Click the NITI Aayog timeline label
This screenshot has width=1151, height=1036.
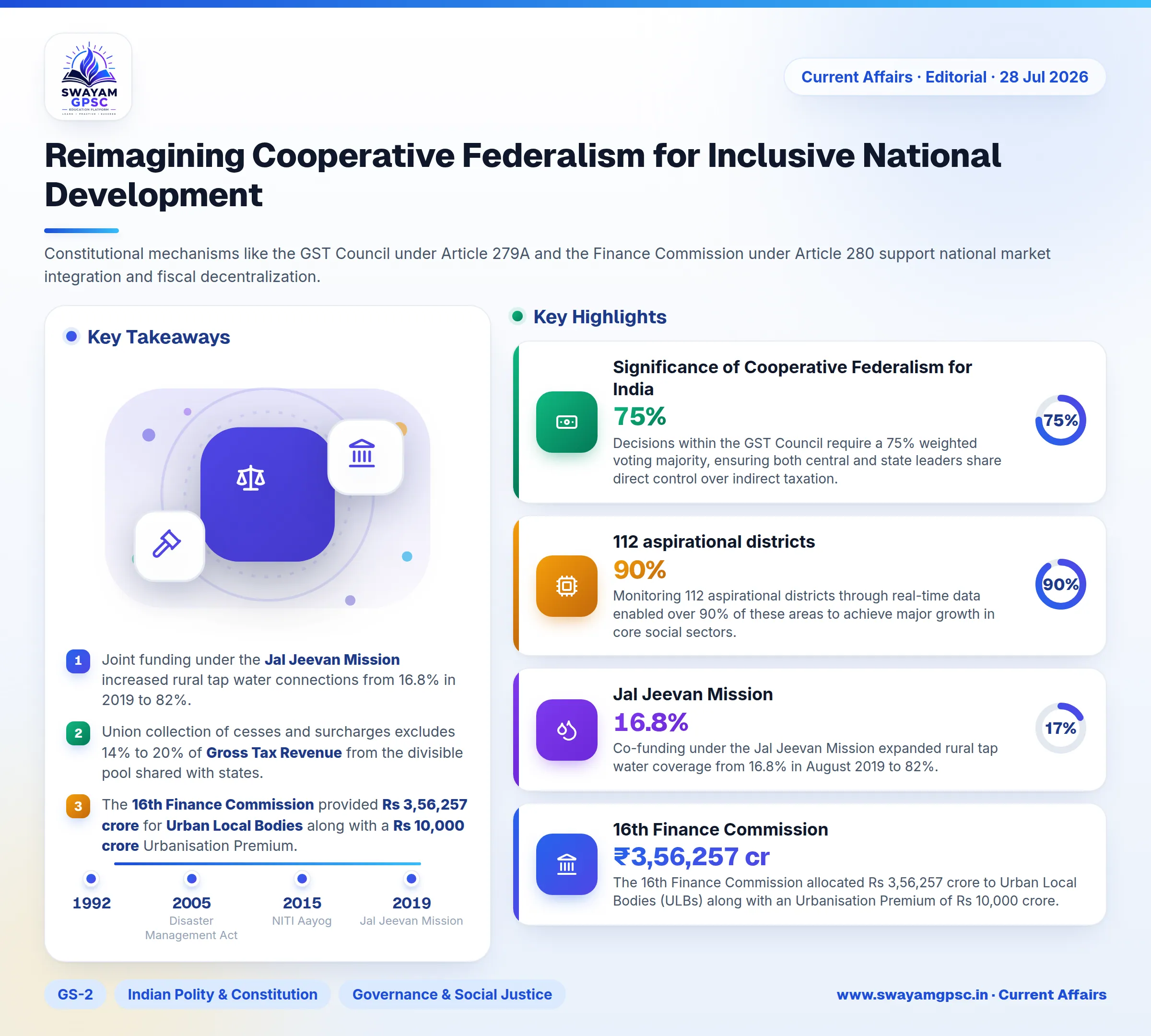(302, 920)
